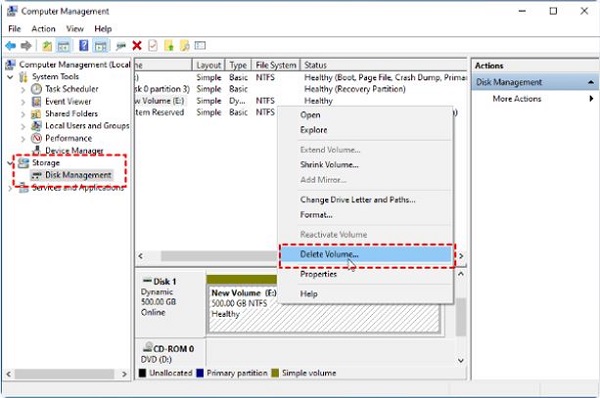Select Event Viewer in the tree

click(x=68, y=101)
